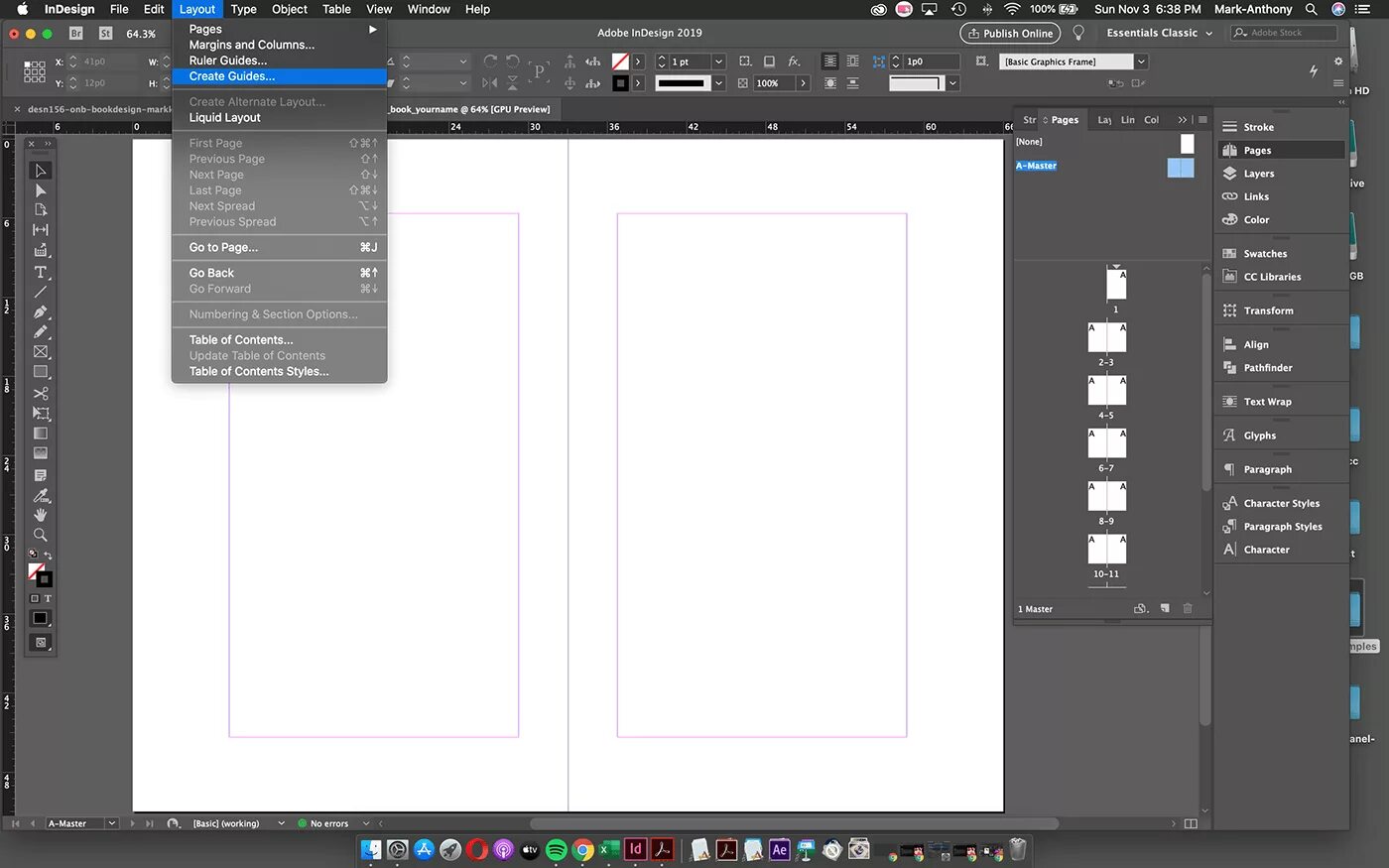Click delete page trash icon in Pages panel
The width and height of the screenshot is (1389, 868).
pyautogui.click(x=1188, y=608)
